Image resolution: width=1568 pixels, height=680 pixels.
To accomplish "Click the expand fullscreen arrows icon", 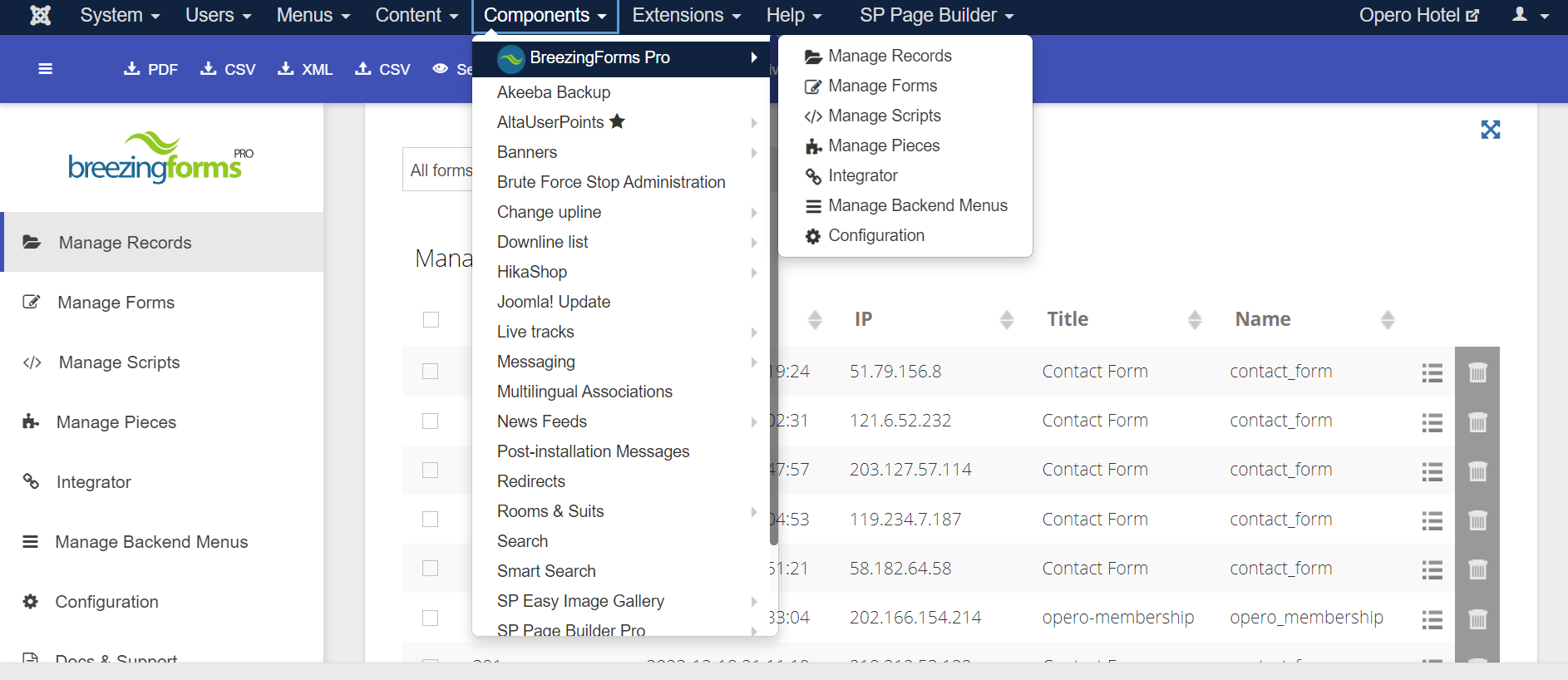I will [x=1491, y=130].
